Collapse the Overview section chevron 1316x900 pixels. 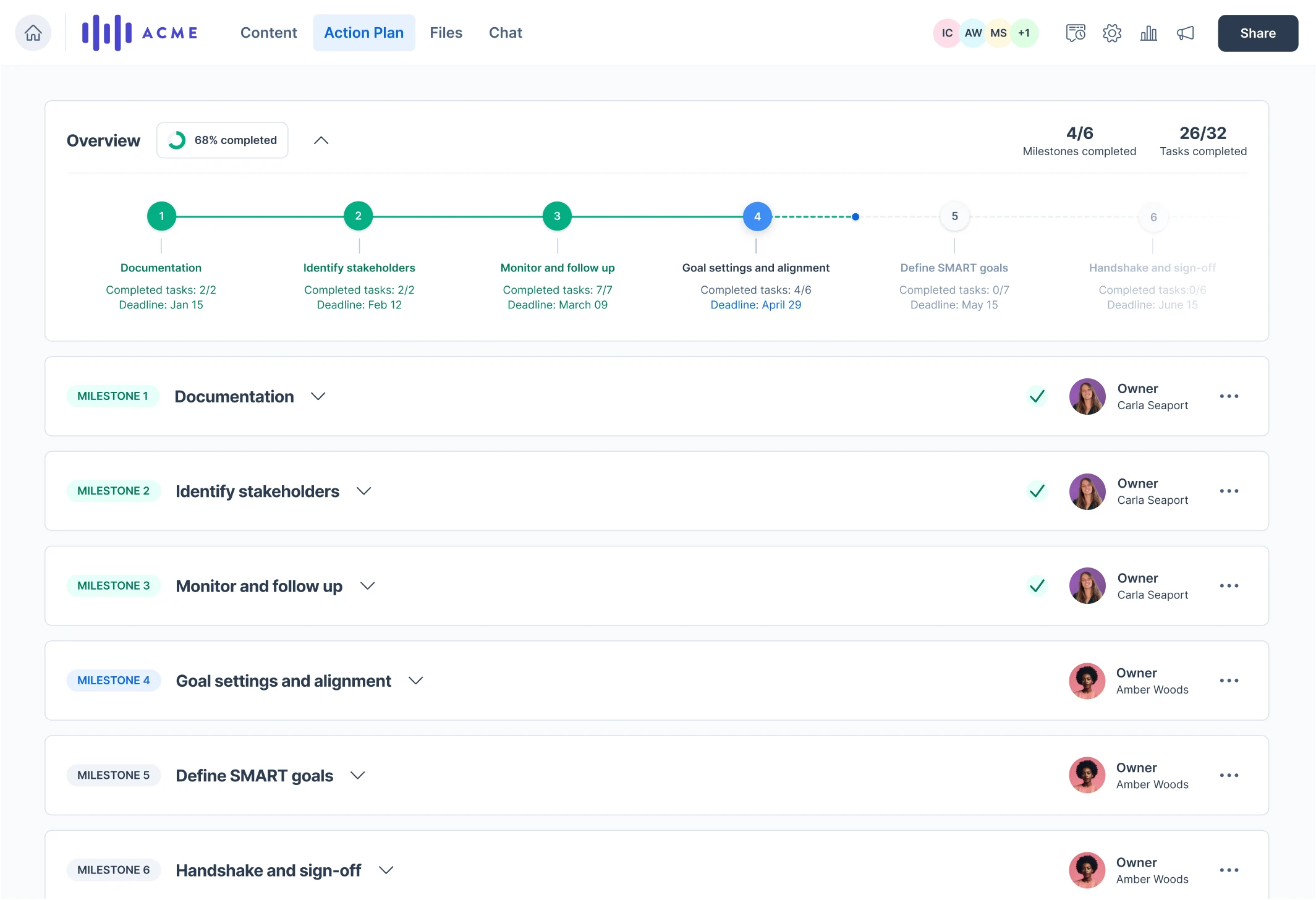click(321, 140)
